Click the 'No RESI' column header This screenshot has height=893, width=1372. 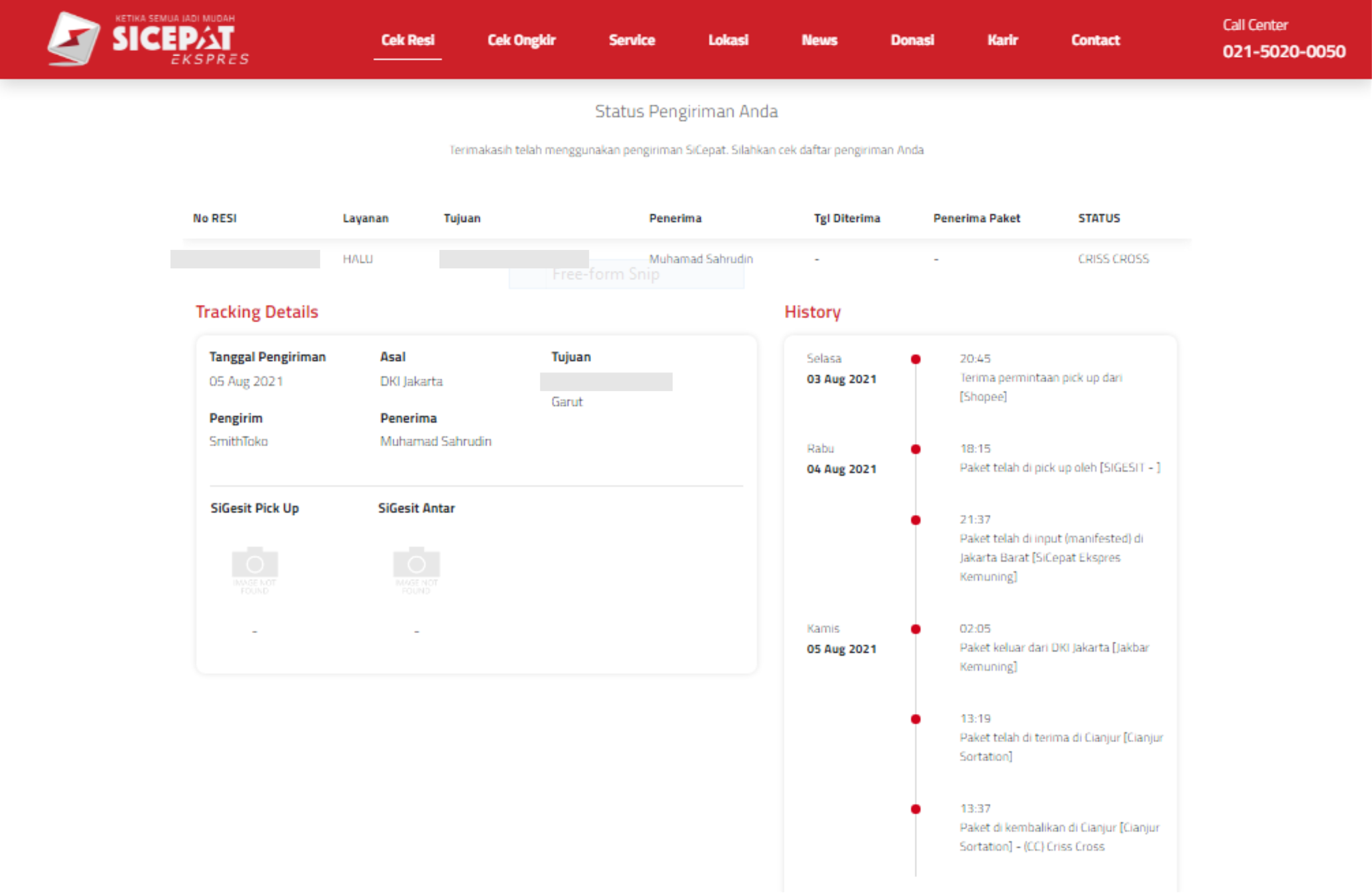(x=214, y=218)
